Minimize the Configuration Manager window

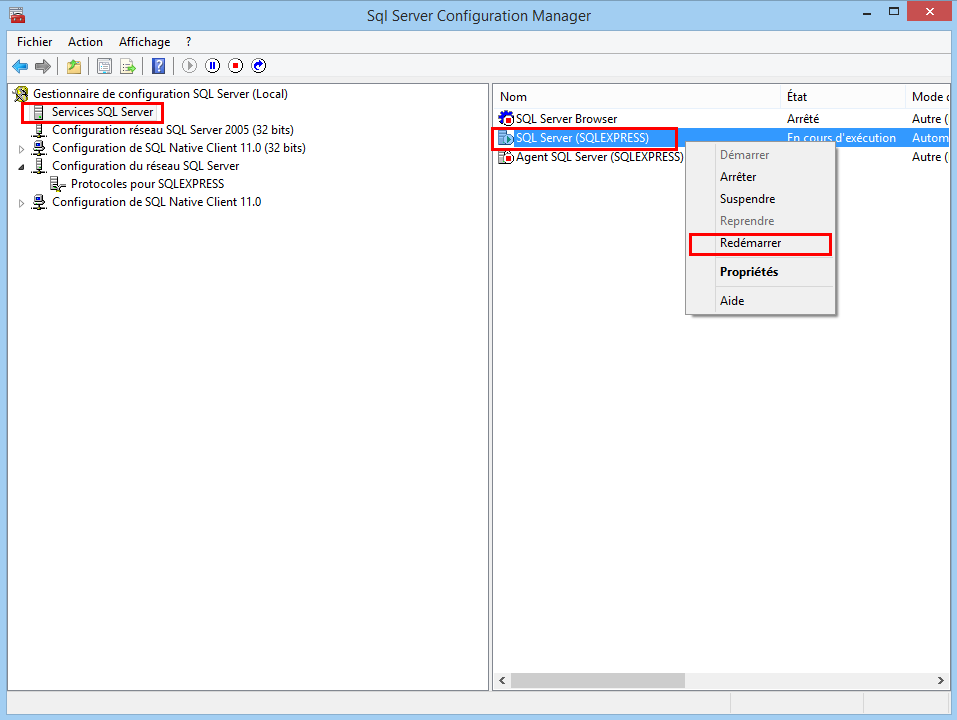[867, 12]
